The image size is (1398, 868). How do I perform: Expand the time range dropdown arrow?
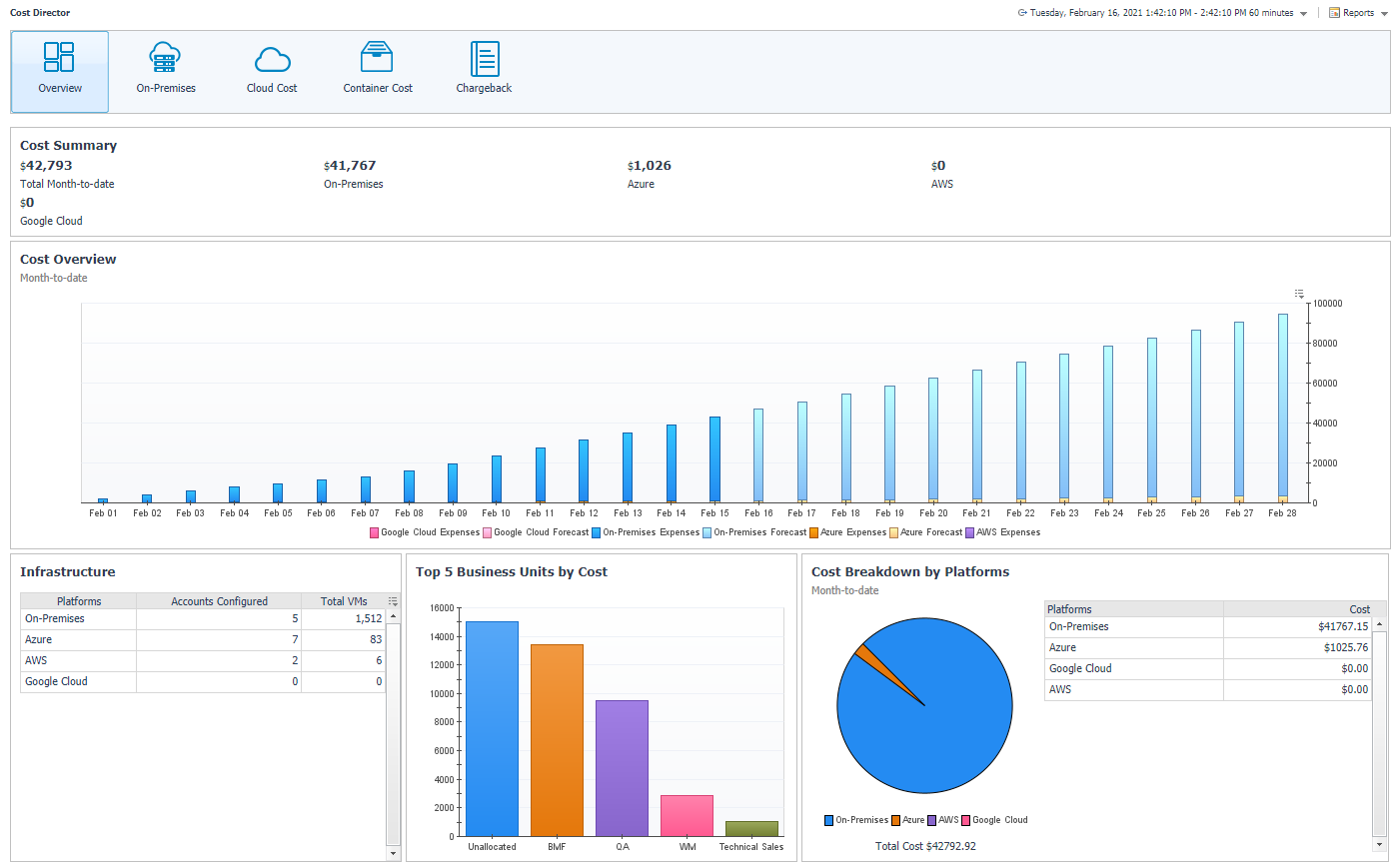1303,14
